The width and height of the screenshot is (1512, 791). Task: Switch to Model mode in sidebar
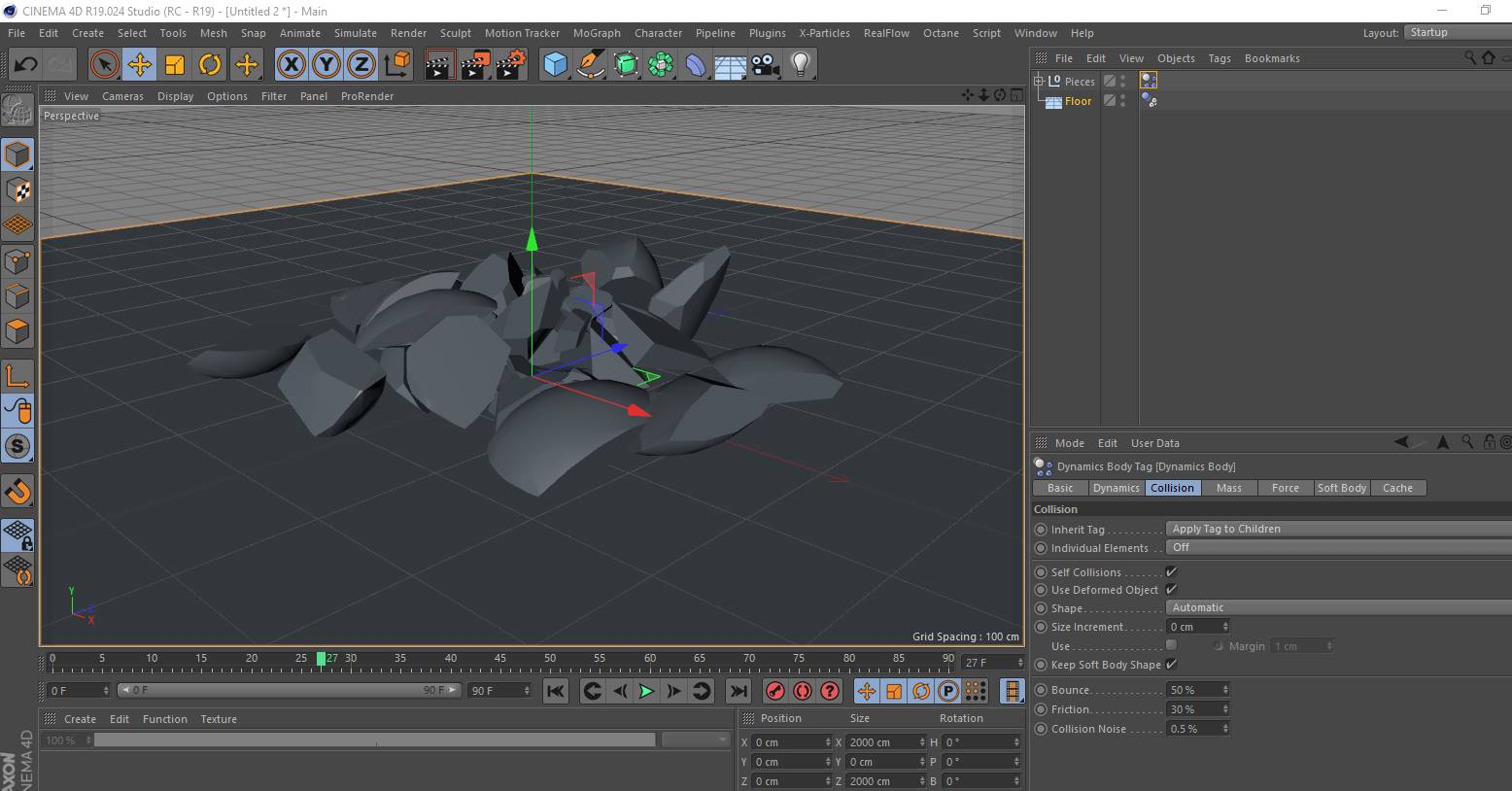17,155
